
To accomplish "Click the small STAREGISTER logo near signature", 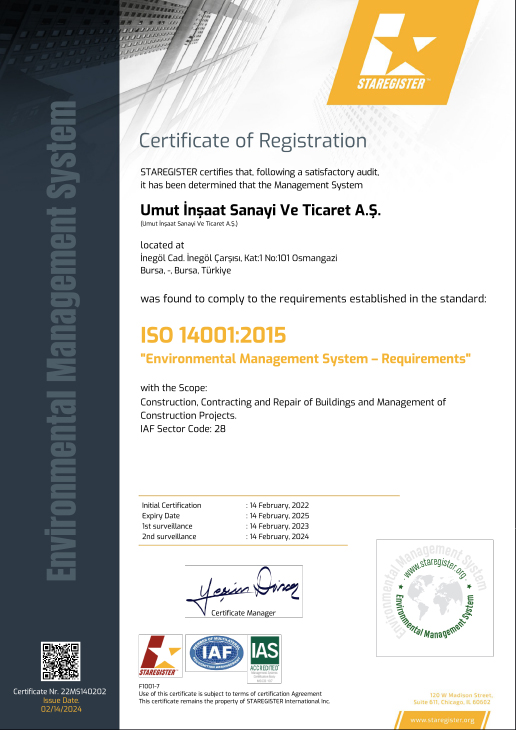I will click(160, 656).
